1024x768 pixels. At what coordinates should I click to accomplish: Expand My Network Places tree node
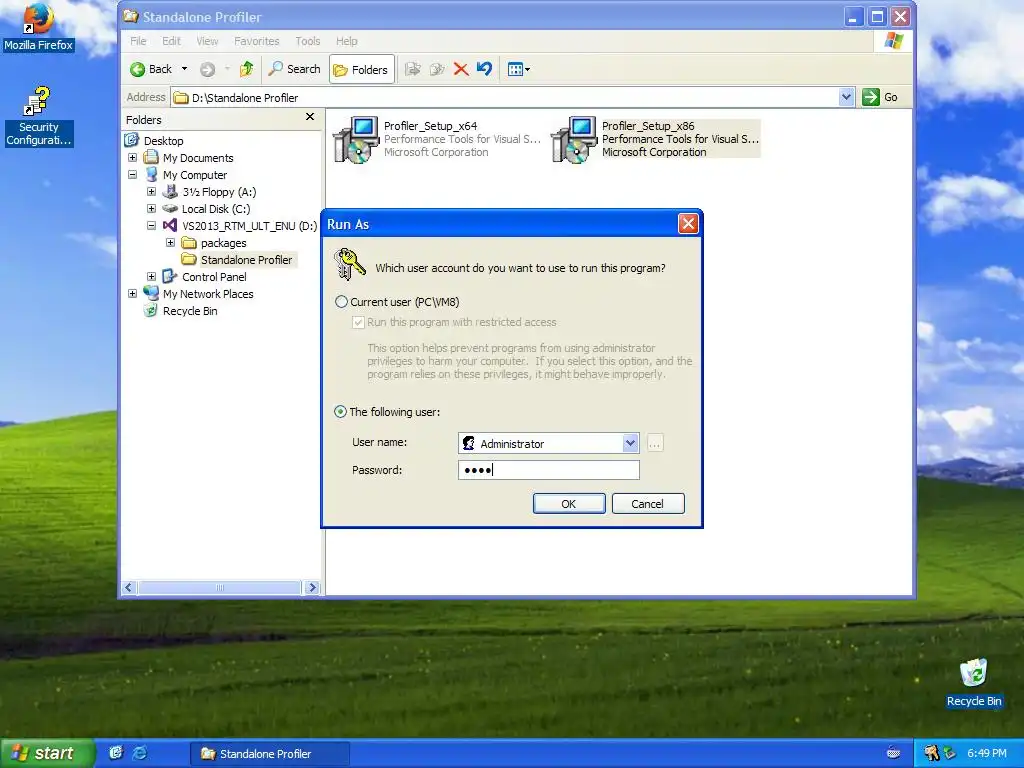pos(133,294)
